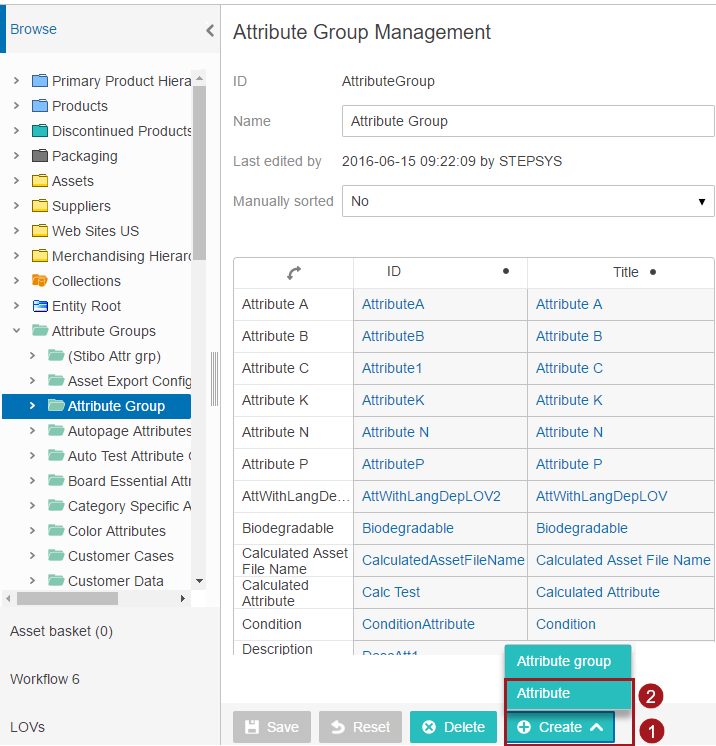Click the Web Sites US folder icon

pos(40,231)
